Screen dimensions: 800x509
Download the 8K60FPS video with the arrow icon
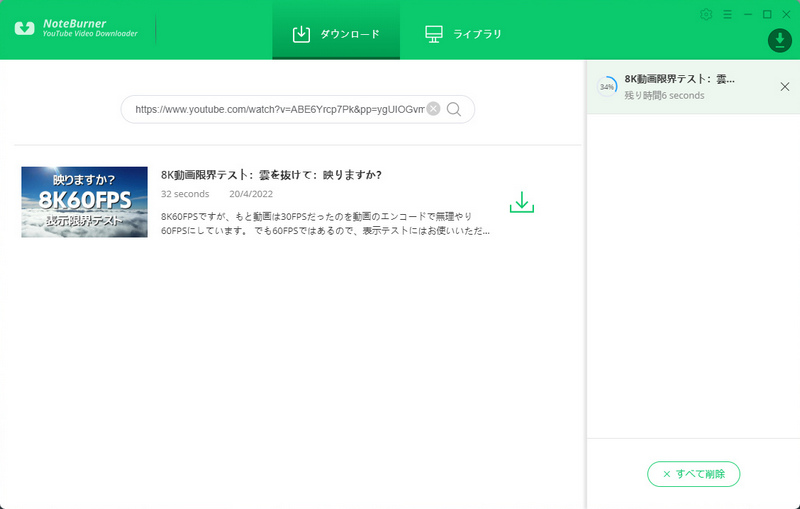521,202
